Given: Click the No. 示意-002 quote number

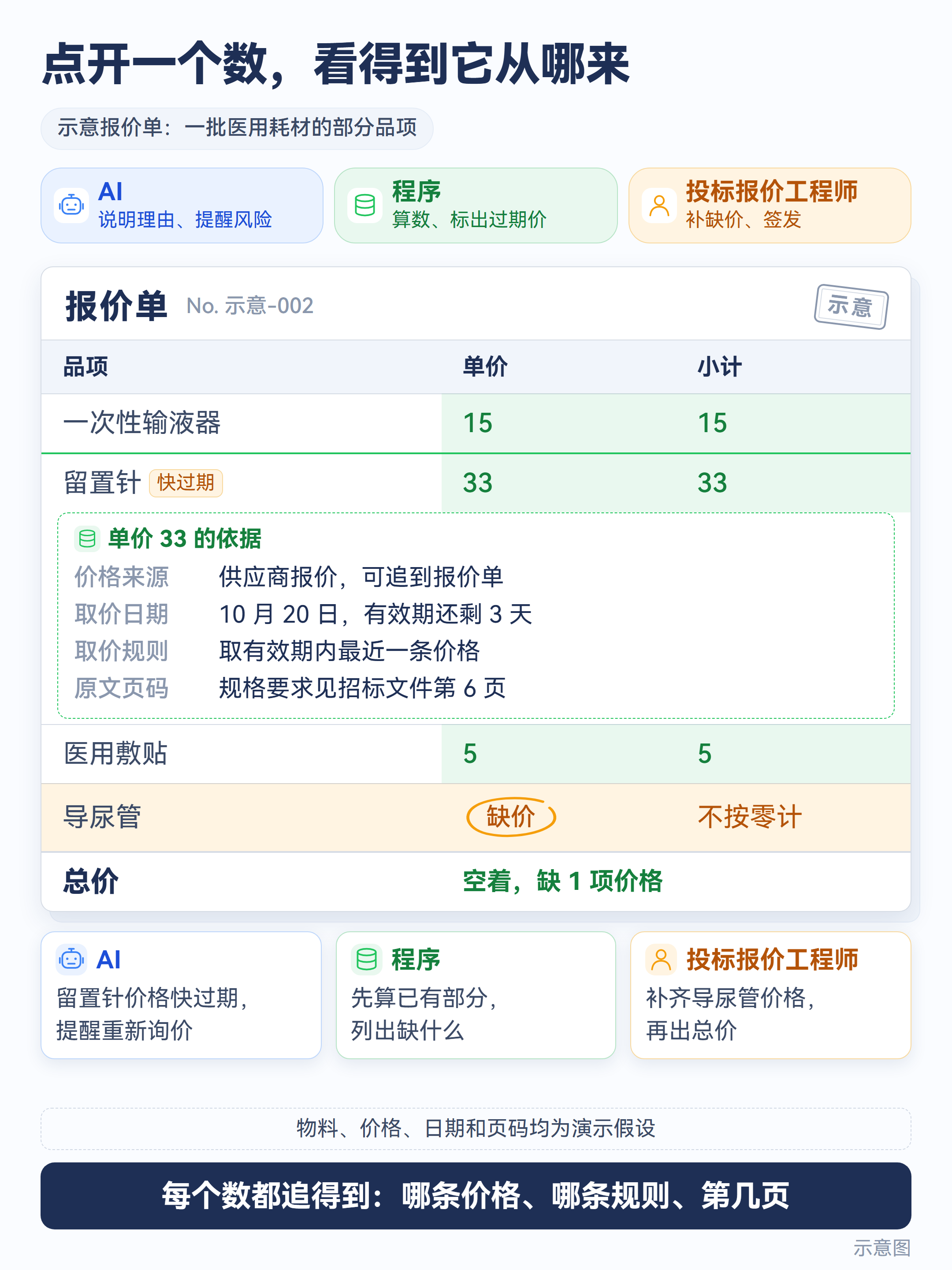Looking at the screenshot, I should pyautogui.click(x=250, y=306).
